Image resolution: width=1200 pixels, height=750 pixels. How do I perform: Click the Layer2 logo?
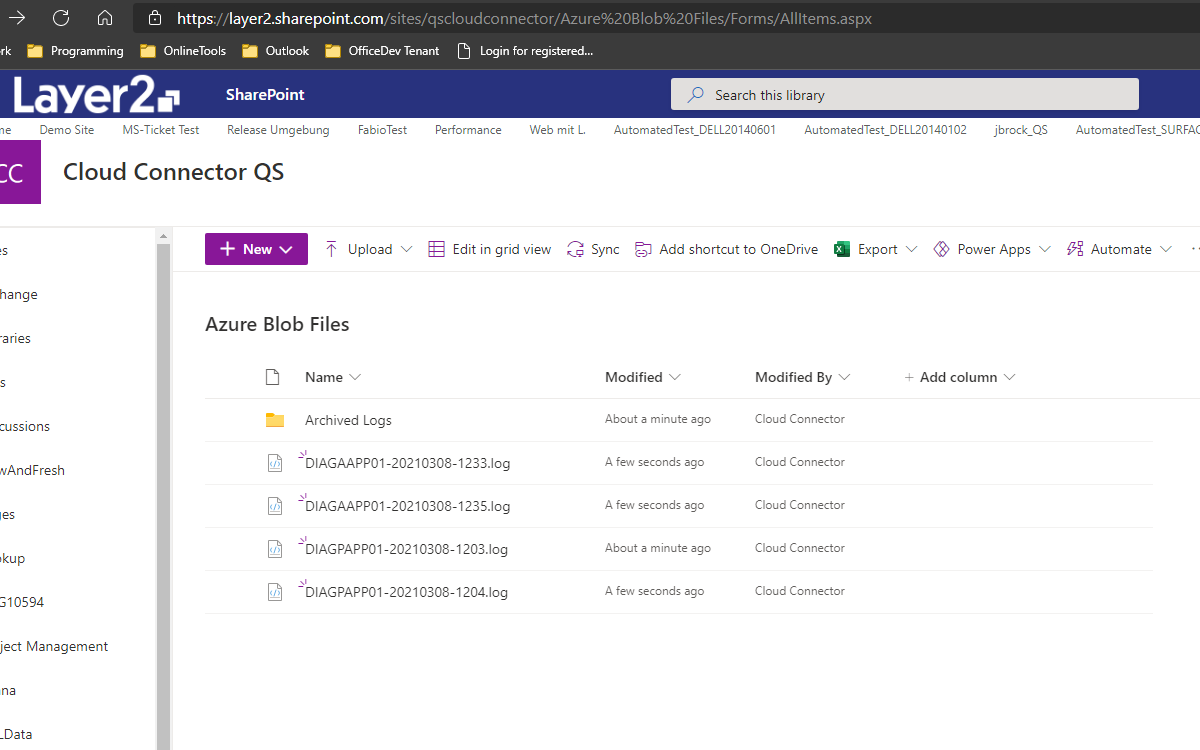pos(97,95)
